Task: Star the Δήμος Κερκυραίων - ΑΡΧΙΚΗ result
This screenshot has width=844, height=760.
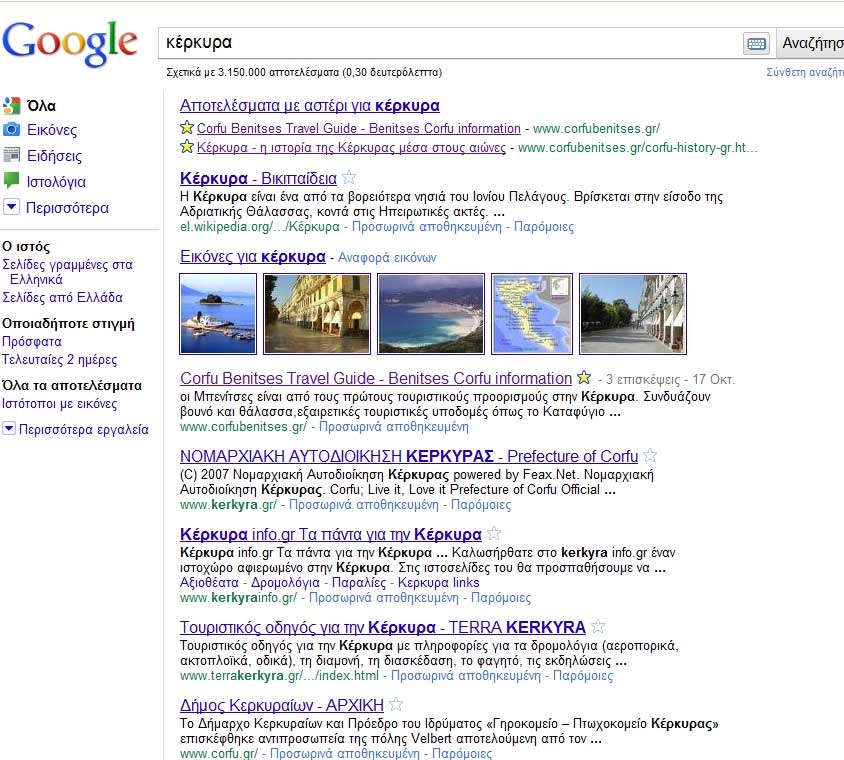Action: 396,704
